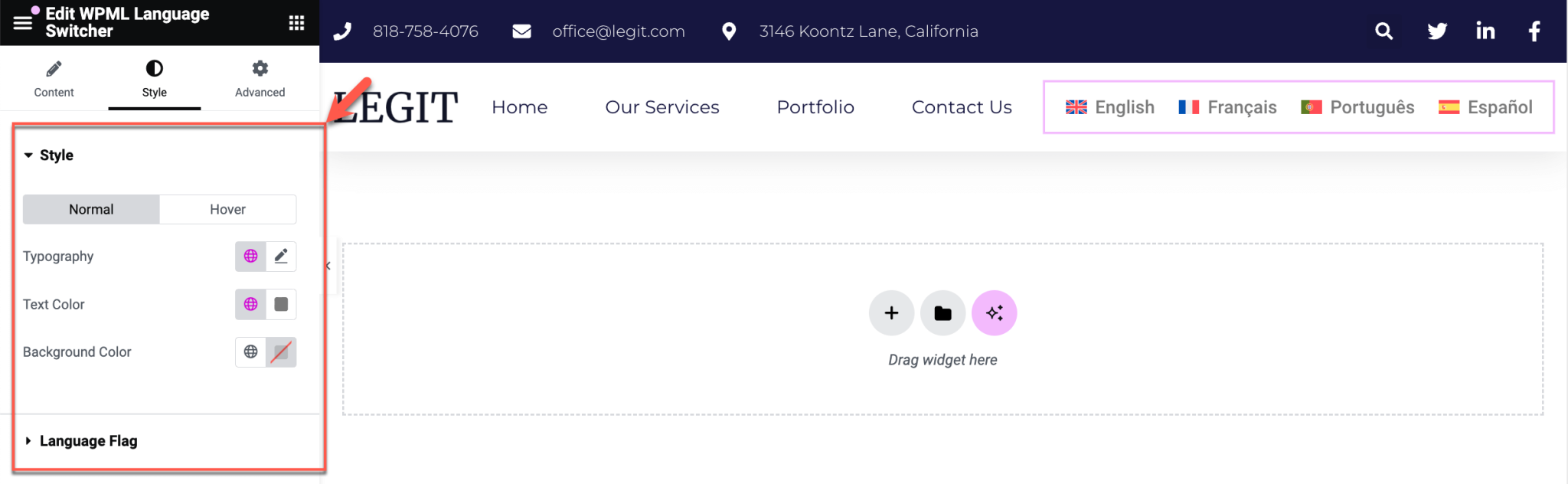Open the Advanced settings tab
Screen dimensions: 1568x484
pyautogui.click(x=260, y=79)
